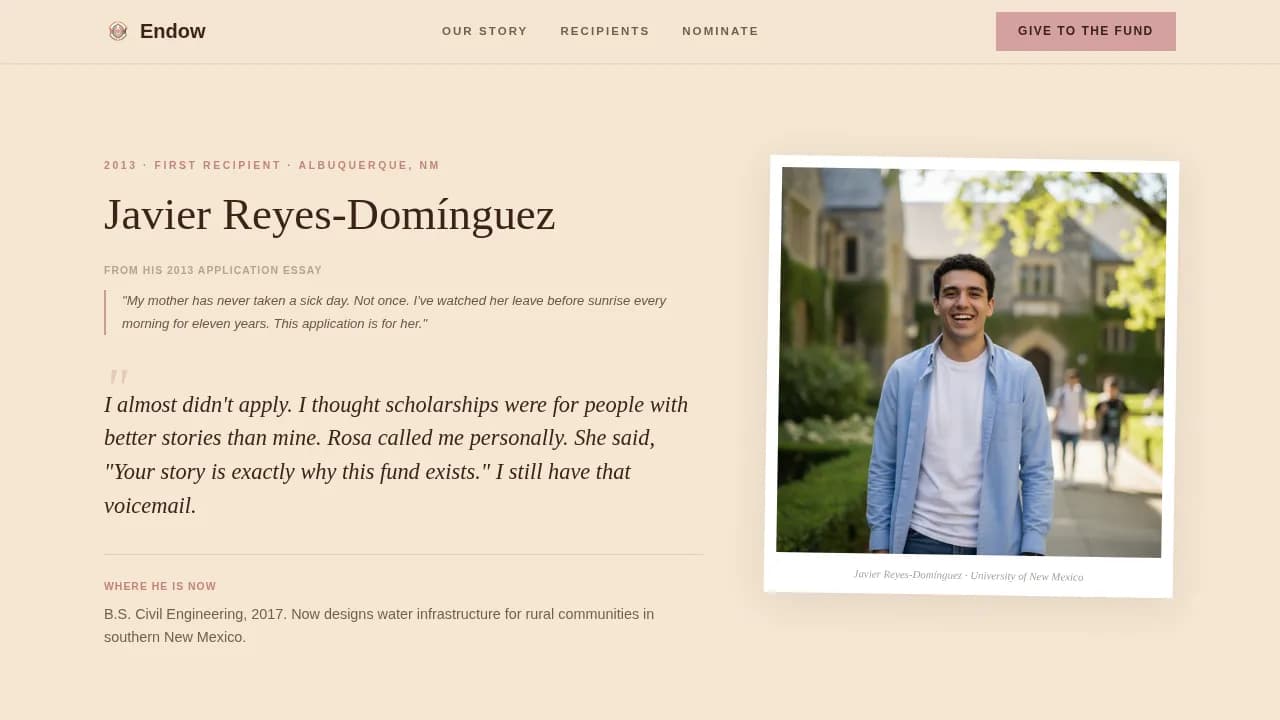Click the FIRST RECIPIENT breadcrumb label

(217, 165)
